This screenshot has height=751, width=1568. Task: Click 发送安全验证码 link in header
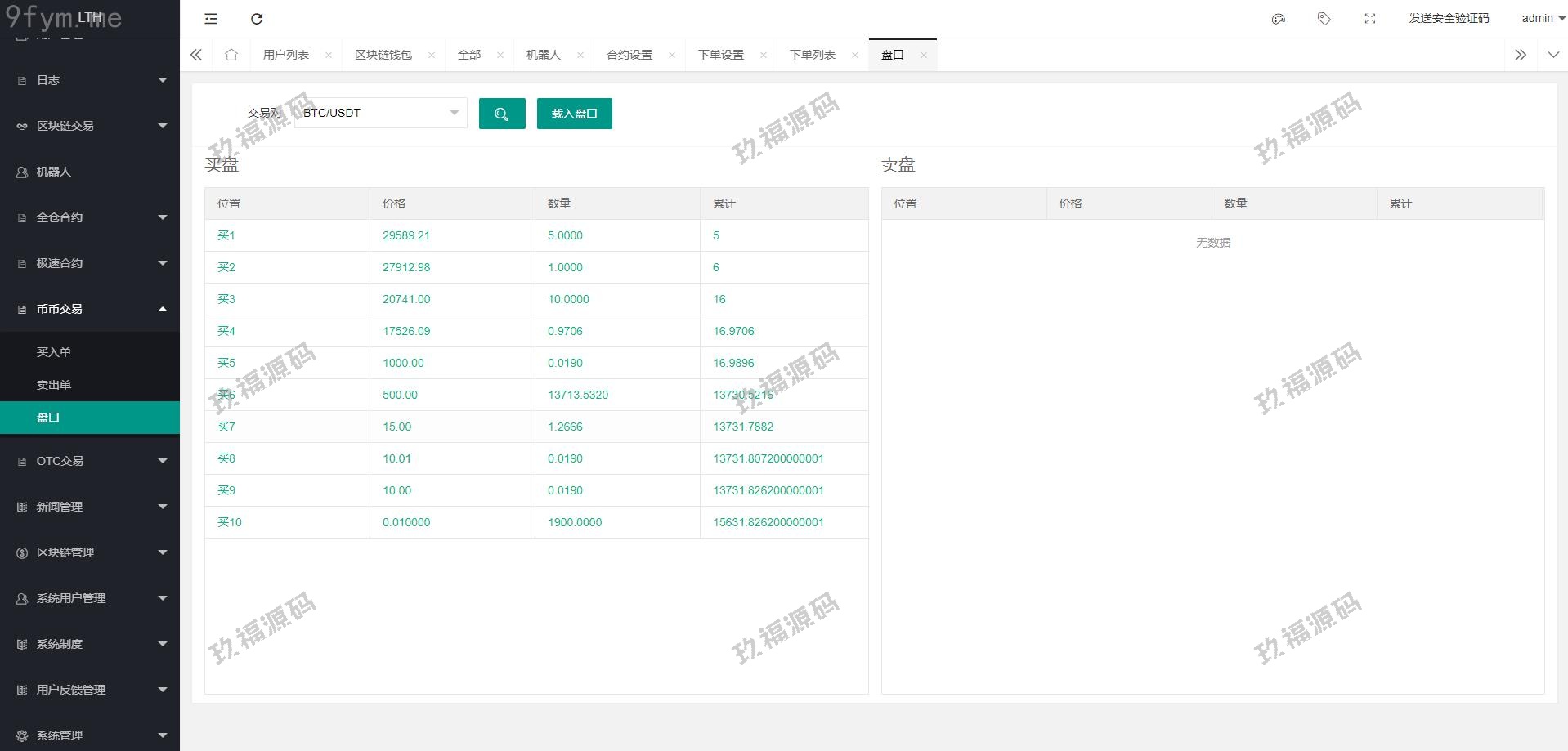click(x=1449, y=18)
